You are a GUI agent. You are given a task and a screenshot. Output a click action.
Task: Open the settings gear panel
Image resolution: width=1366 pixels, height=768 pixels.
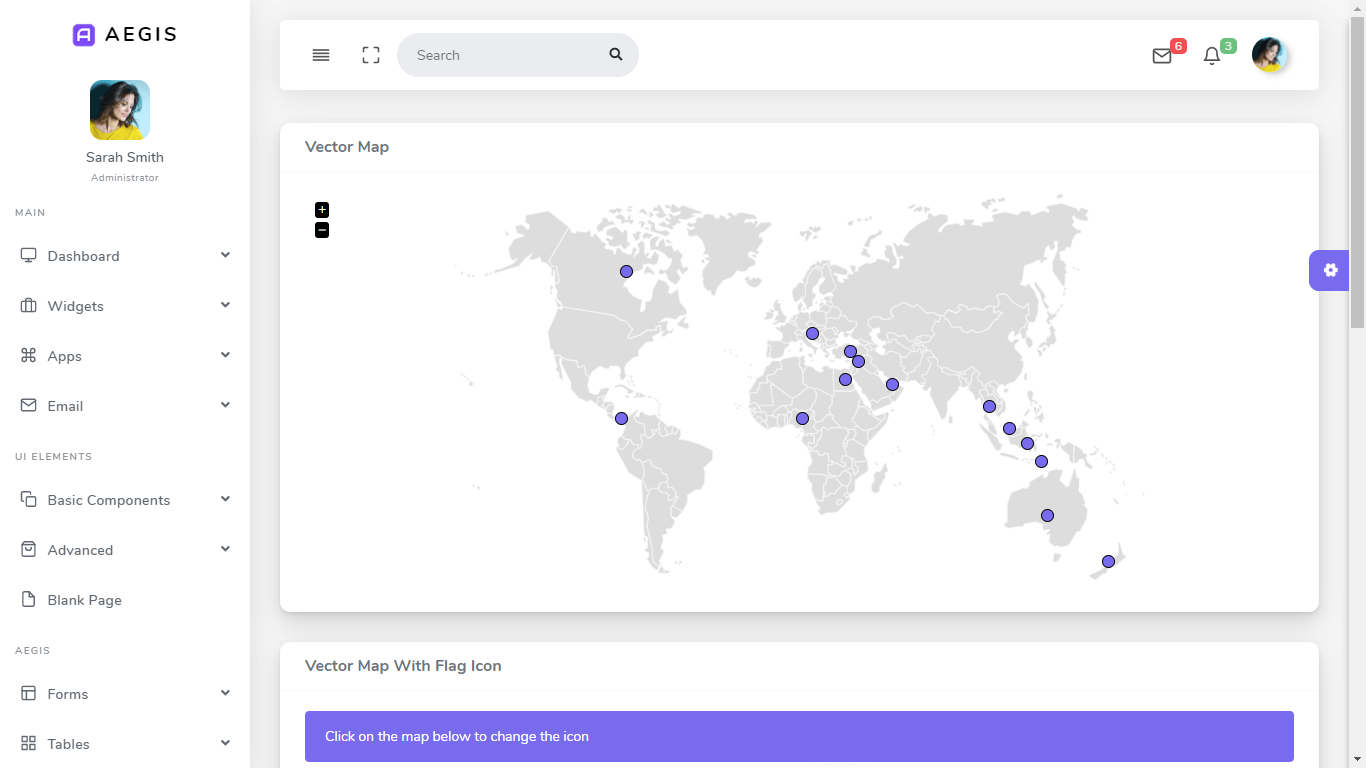(x=1330, y=270)
